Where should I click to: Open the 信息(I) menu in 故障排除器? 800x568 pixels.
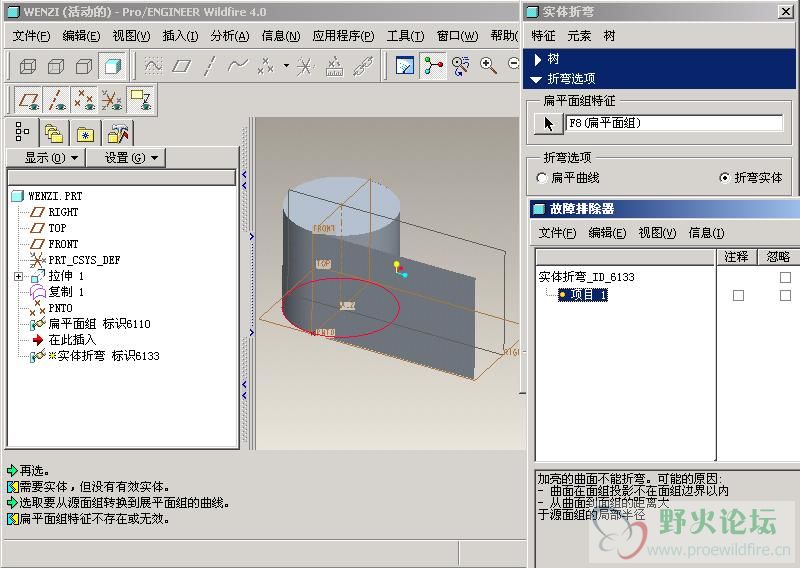tap(706, 233)
